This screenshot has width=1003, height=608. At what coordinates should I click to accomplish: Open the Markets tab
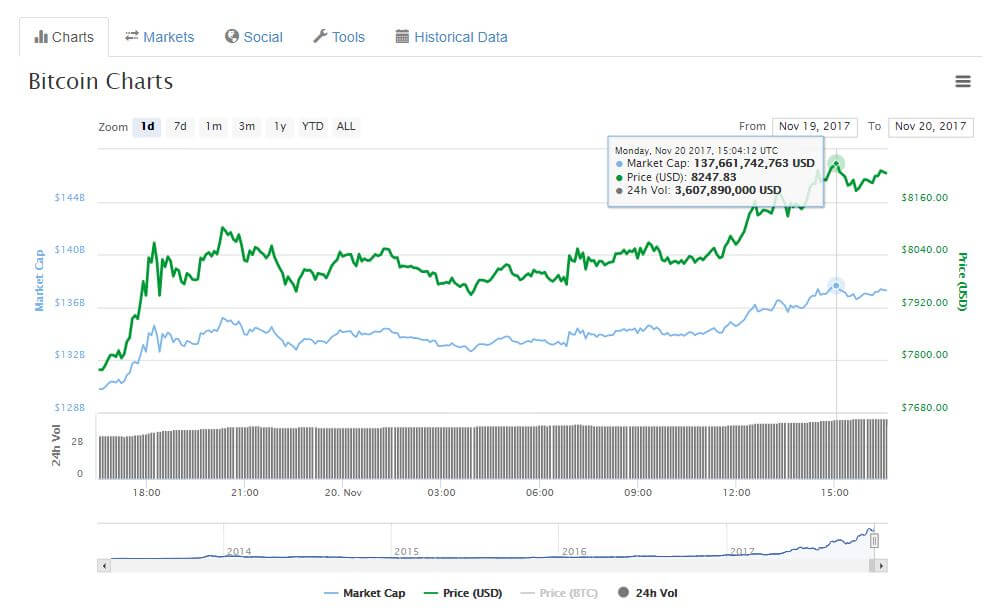pyautogui.click(x=160, y=37)
